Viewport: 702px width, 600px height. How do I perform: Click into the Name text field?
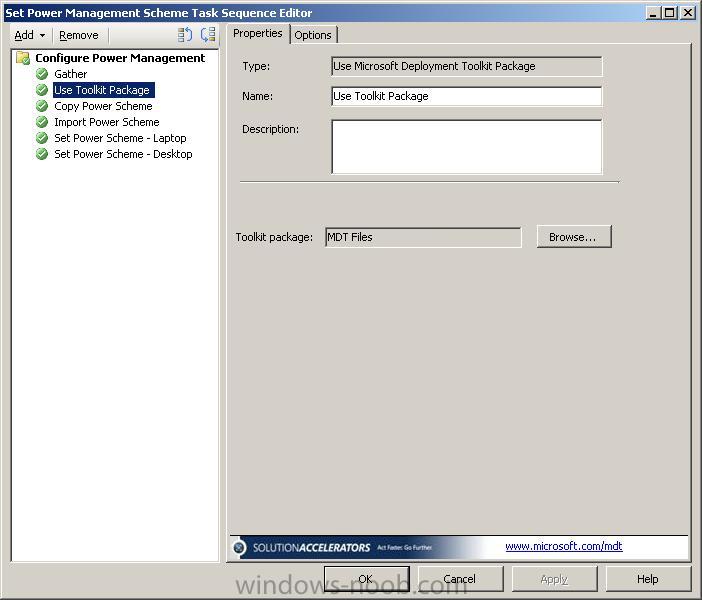point(467,96)
